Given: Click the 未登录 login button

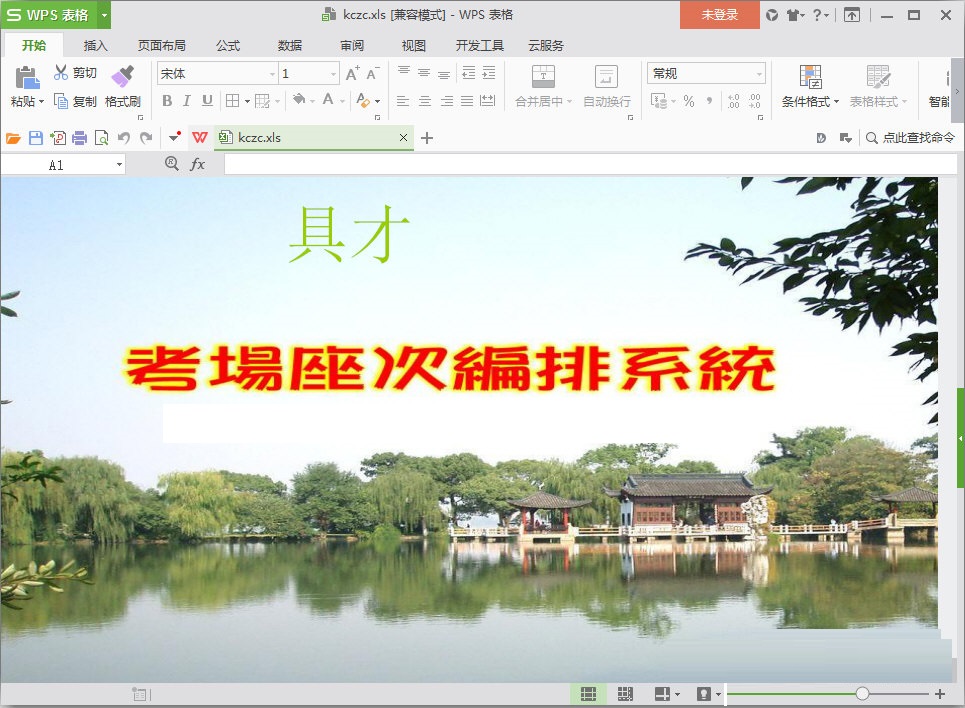Looking at the screenshot, I should tap(719, 15).
